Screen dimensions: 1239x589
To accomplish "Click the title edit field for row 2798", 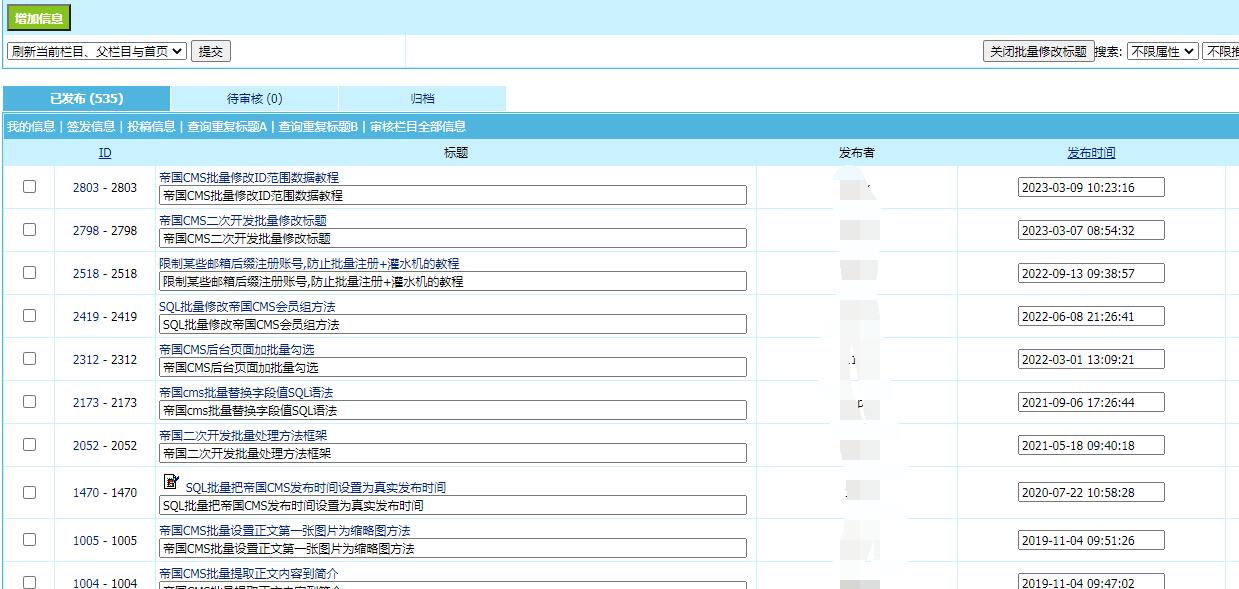I will point(453,238).
